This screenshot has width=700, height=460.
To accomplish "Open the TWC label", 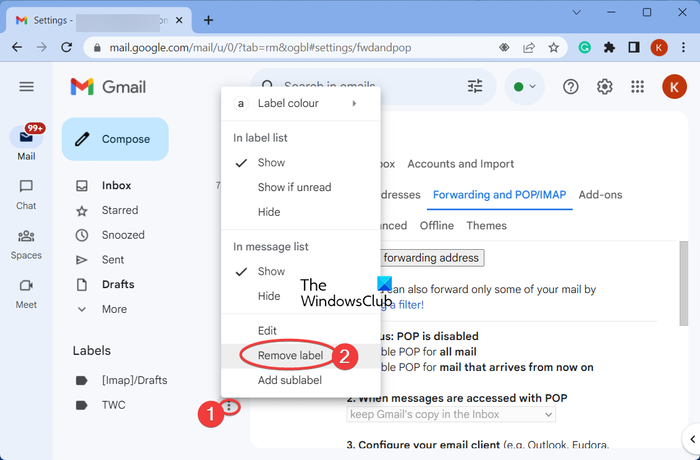I will click(113, 405).
